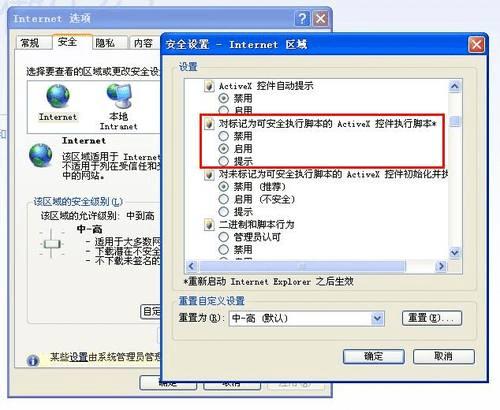Click the 重置(E)... button
This screenshot has width=500, height=410.
432,318
